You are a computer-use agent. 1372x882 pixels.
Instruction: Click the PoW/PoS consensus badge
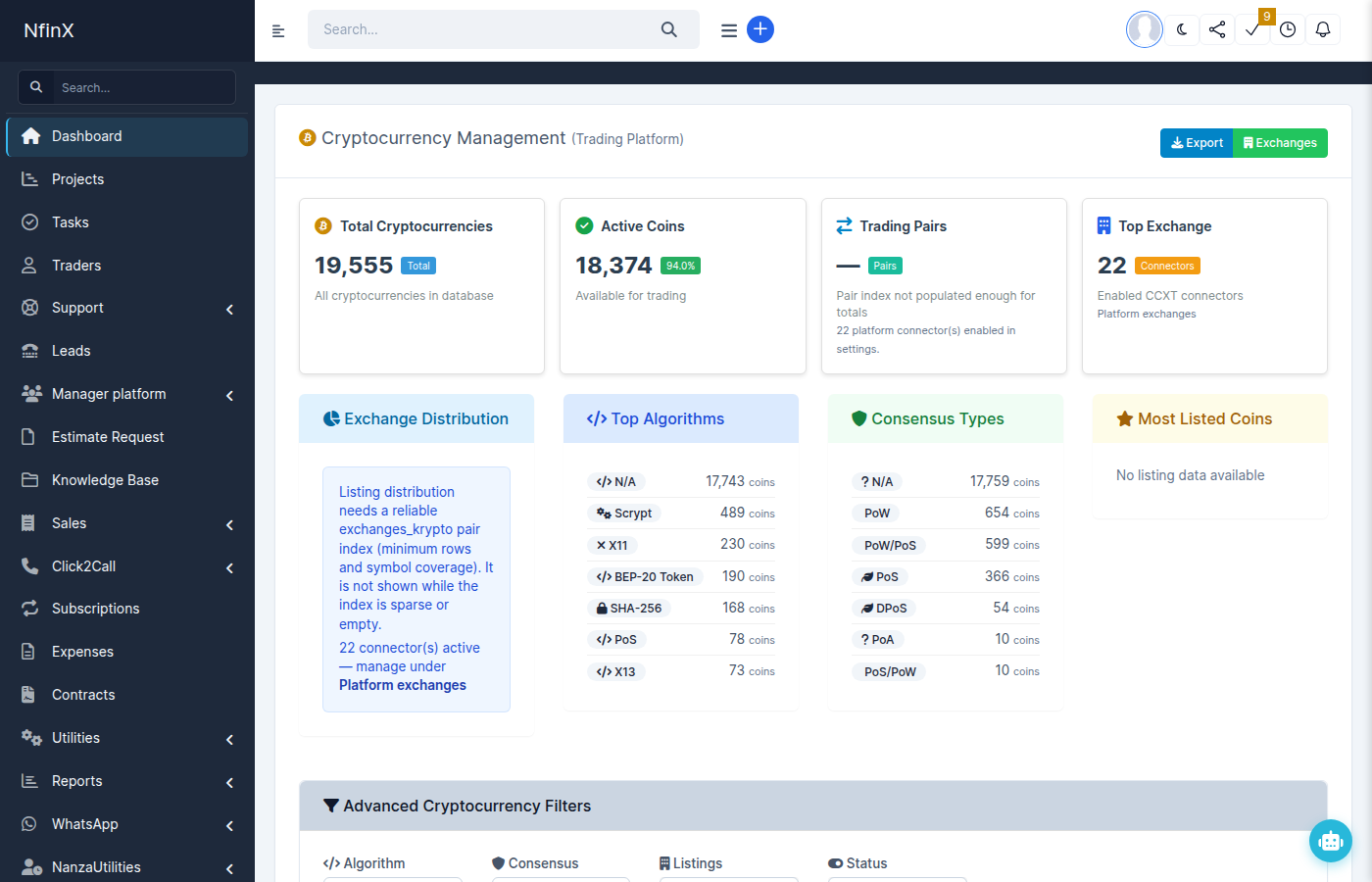(890, 545)
